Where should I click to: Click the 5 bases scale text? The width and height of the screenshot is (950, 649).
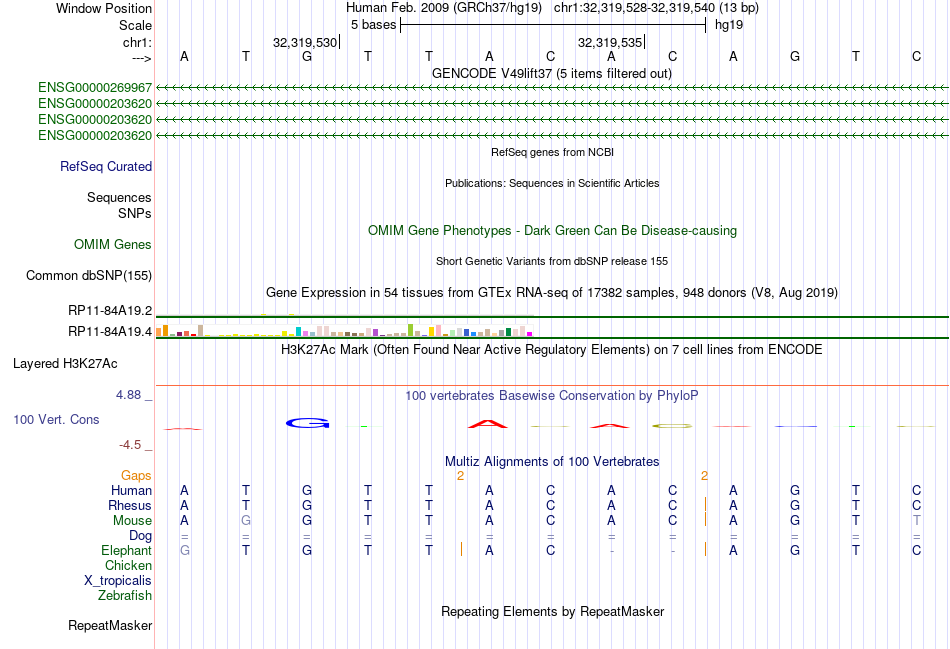pyautogui.click(x=373, y=25)
